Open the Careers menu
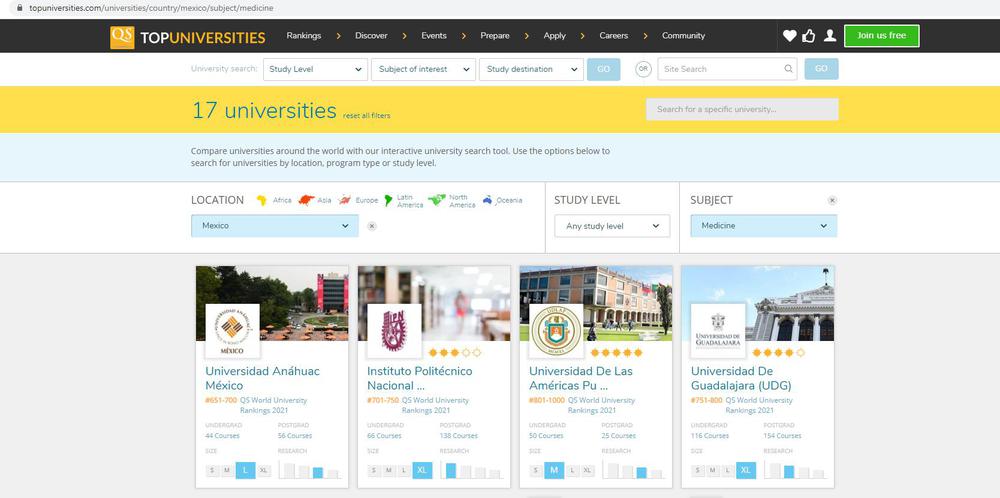This screenshot has height=498, width=1000. click(614, 36)
